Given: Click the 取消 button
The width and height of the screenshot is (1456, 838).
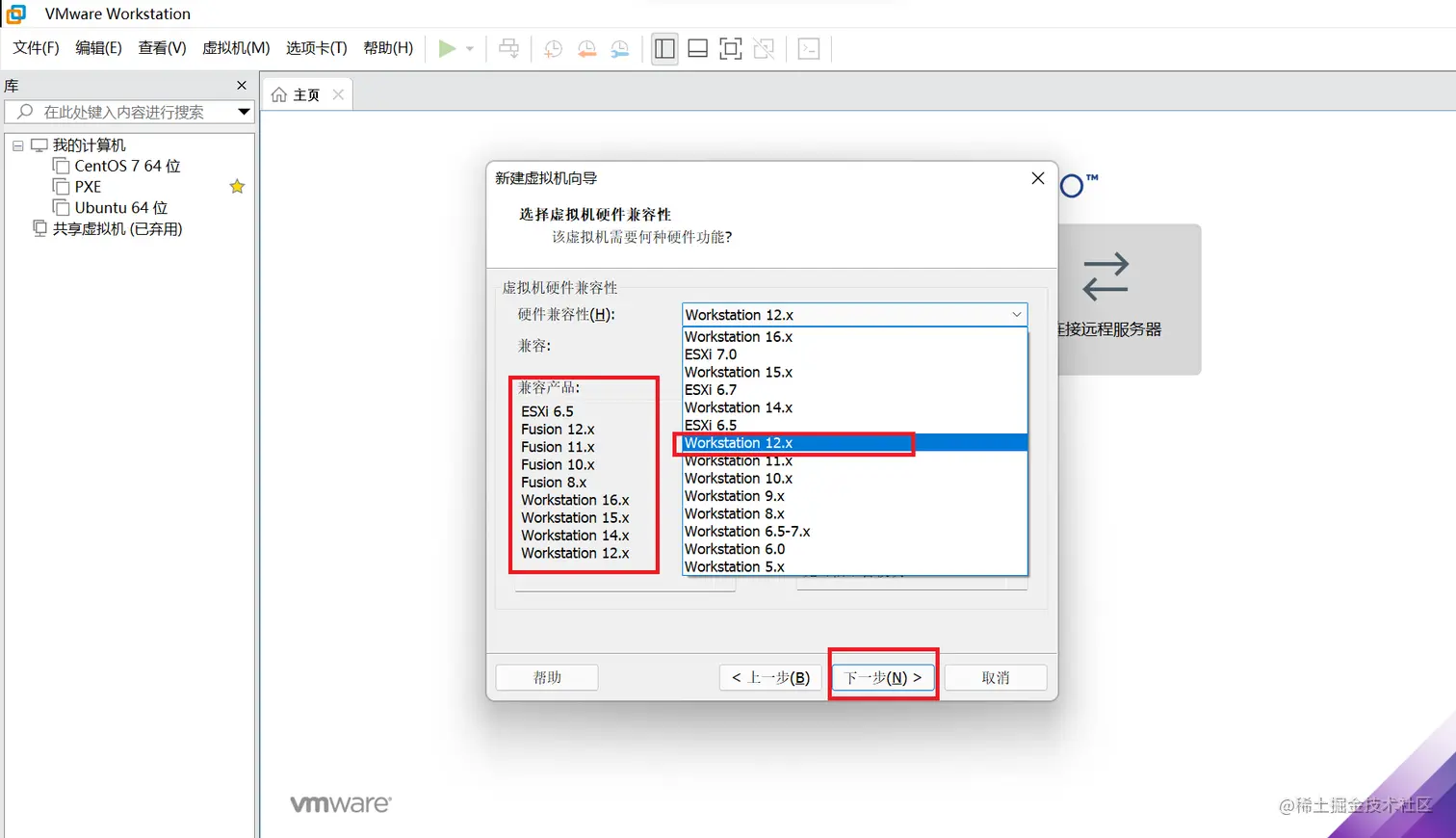Looking at the screenshot, I should pyautogui.click(x=996, y=677).
